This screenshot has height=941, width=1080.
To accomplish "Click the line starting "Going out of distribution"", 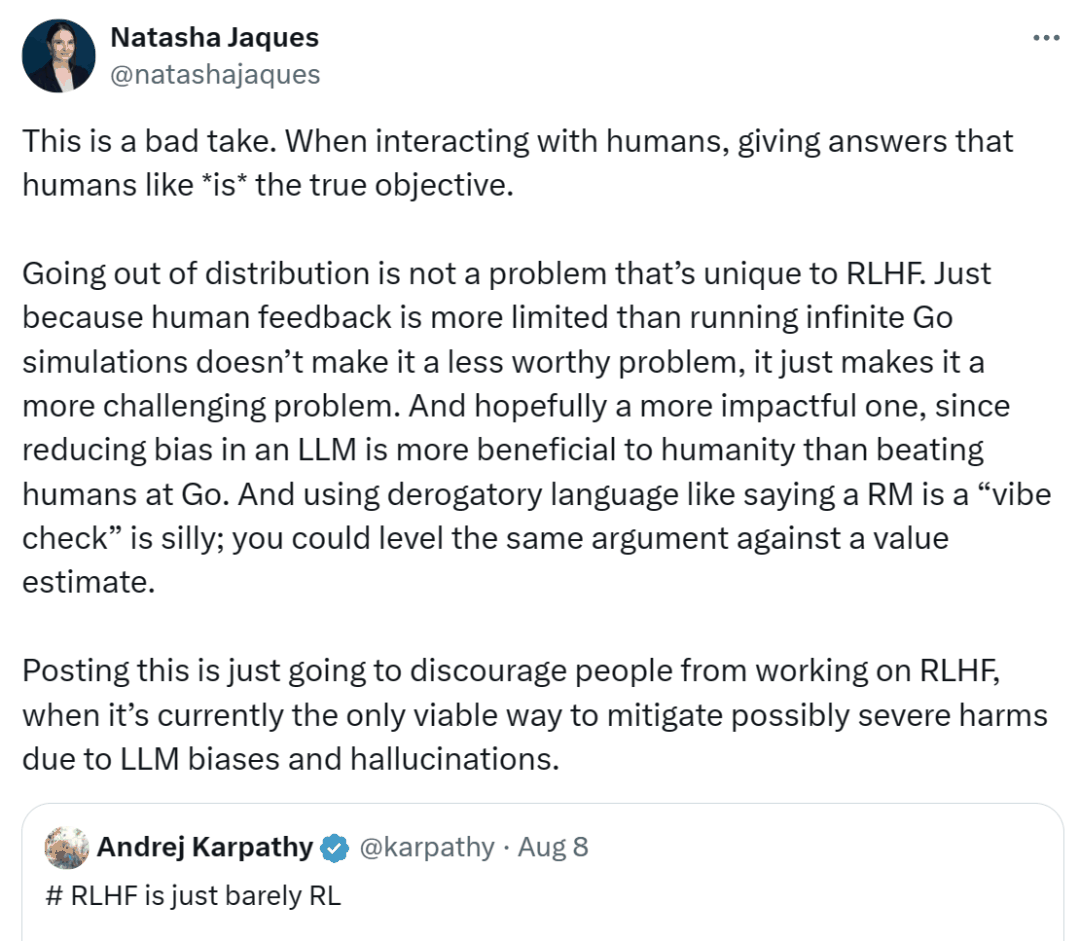I will 505,272.
